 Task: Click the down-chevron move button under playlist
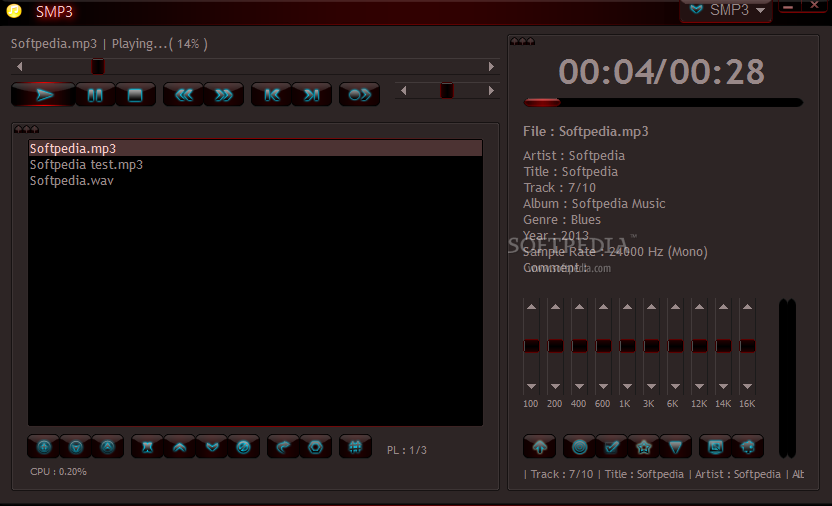pyautogui.click(x=212, y=447)
